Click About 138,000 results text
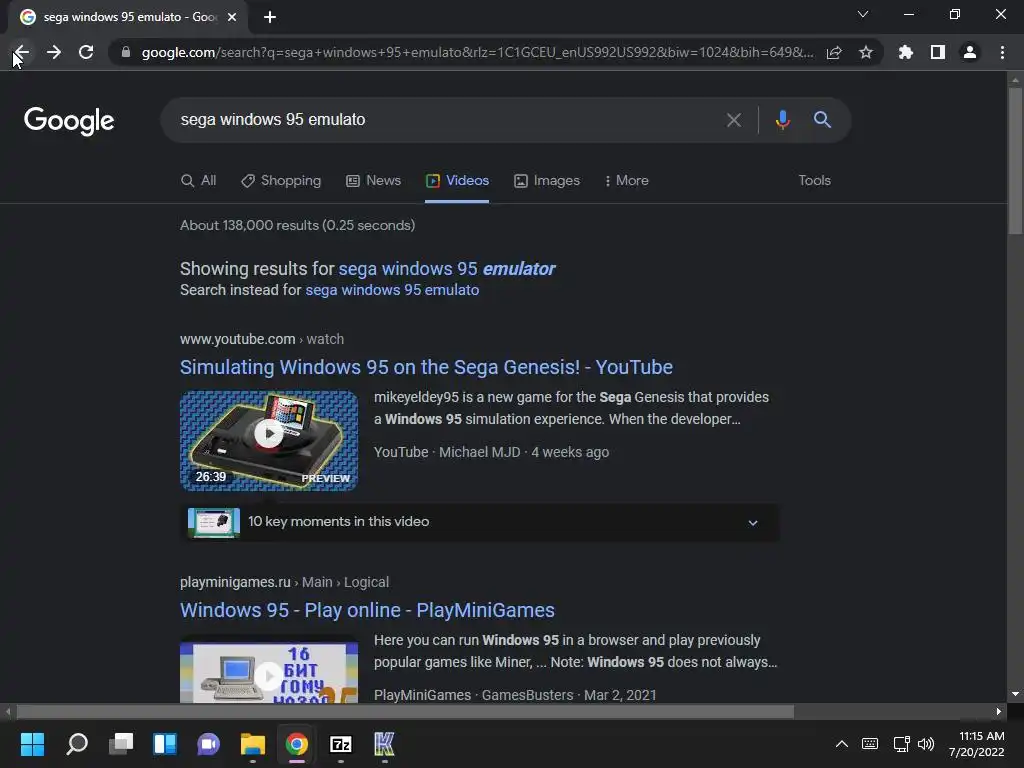1024x768 pixels. 298,226
